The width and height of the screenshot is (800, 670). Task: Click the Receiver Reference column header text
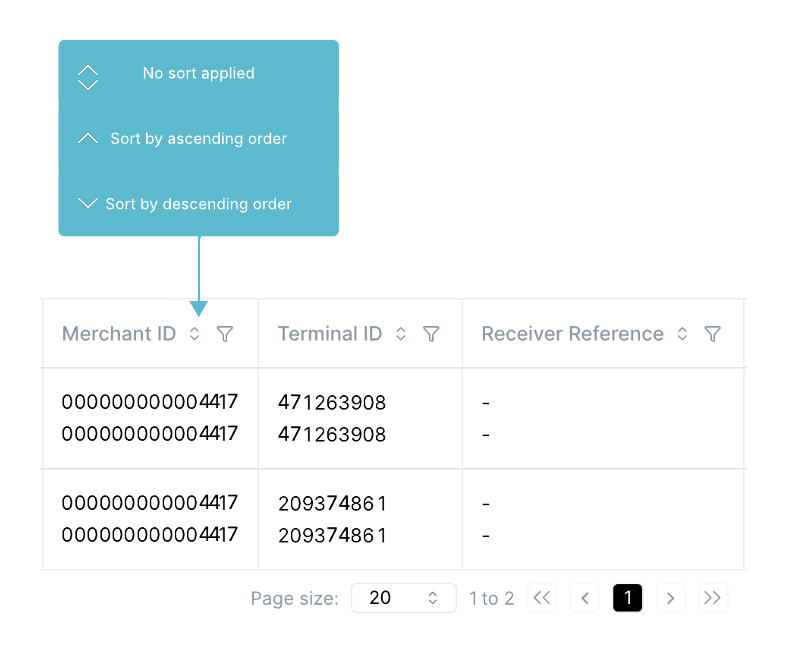click(x=572, y=334)
